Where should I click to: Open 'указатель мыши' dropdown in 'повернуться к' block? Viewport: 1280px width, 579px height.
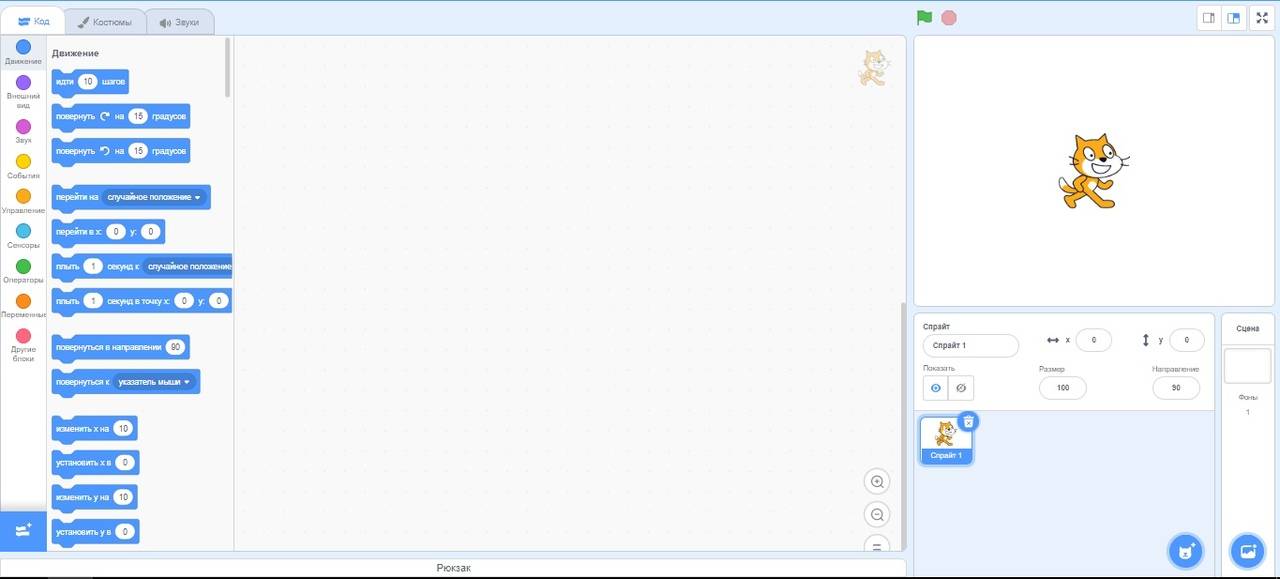[186, 382]
